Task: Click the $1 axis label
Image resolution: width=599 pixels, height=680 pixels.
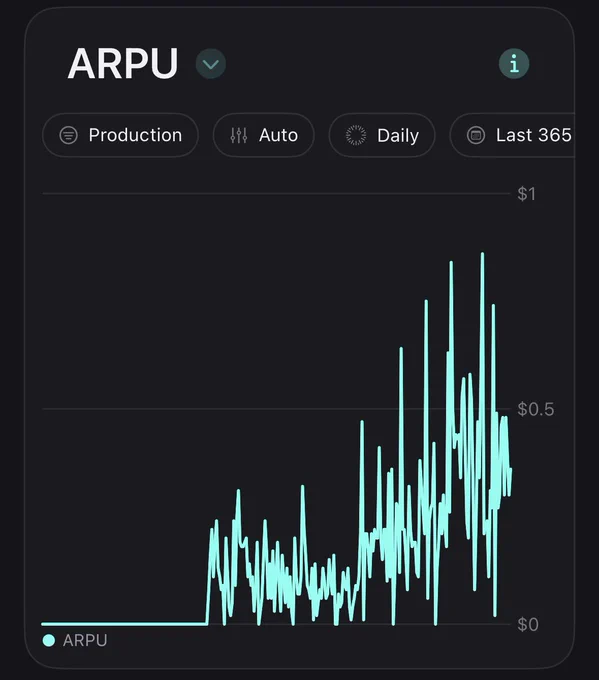Action: [x=527, y=194]
